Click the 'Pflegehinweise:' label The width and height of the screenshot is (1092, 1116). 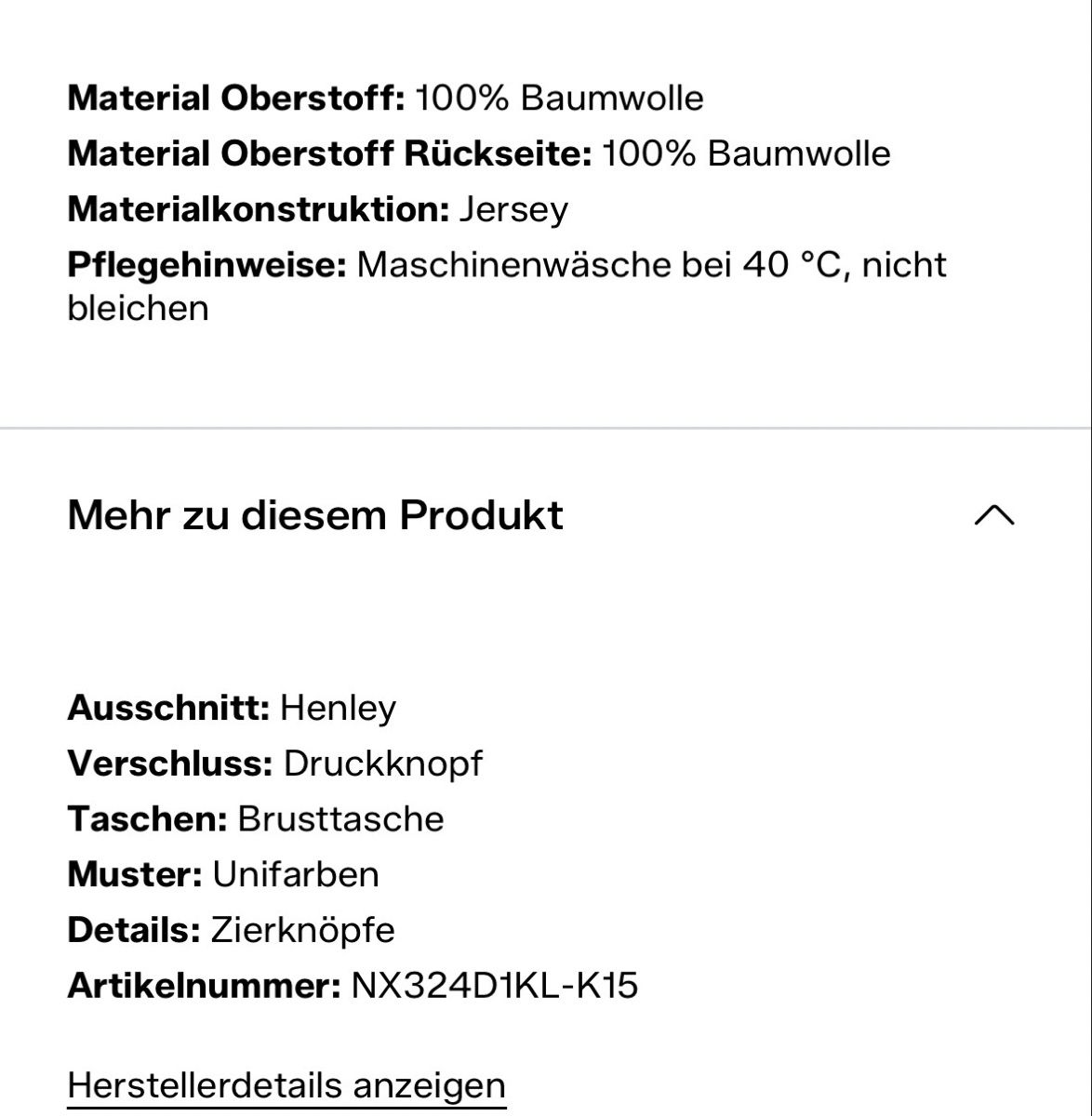pos(206,266)
